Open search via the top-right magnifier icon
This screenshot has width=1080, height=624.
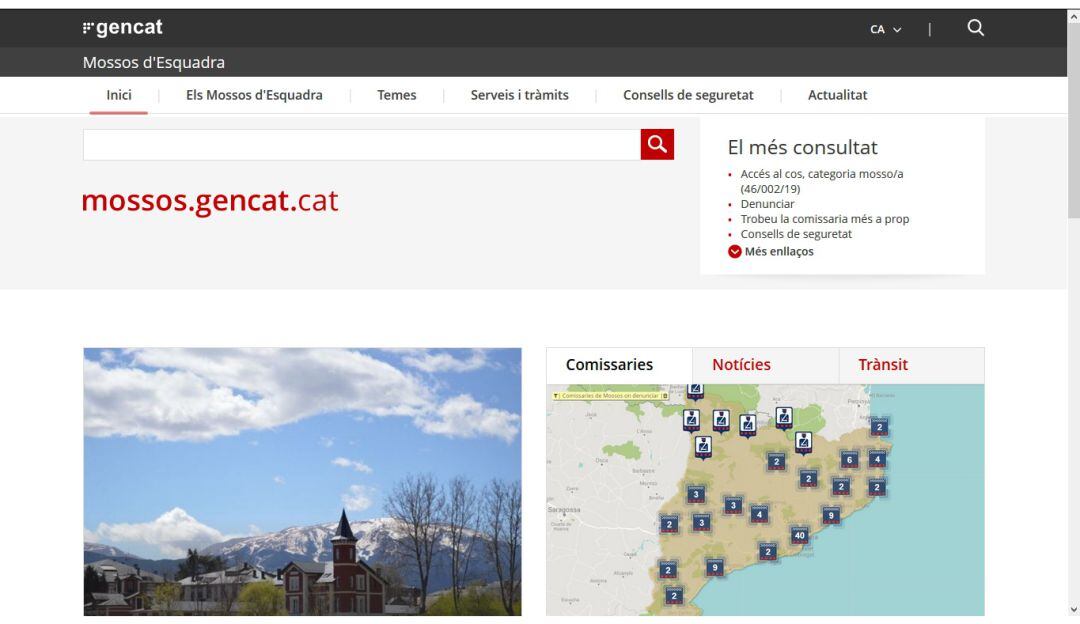tap(975, 28)
